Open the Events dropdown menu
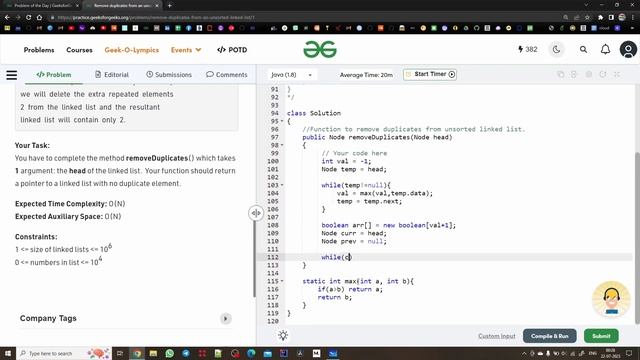640x360 pixels. pos(186,50)
